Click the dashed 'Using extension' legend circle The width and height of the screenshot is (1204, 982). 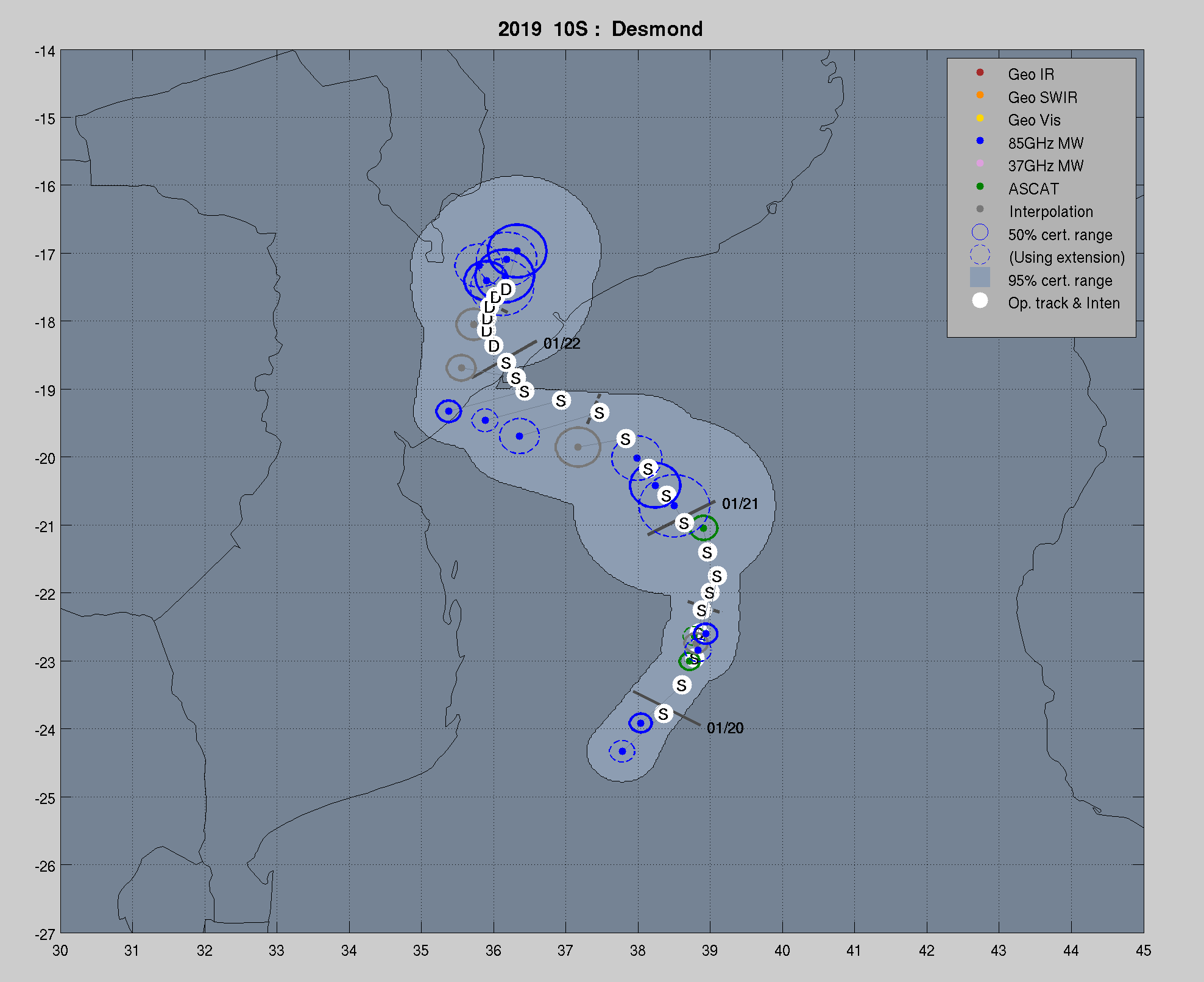[x=980, y=255]
